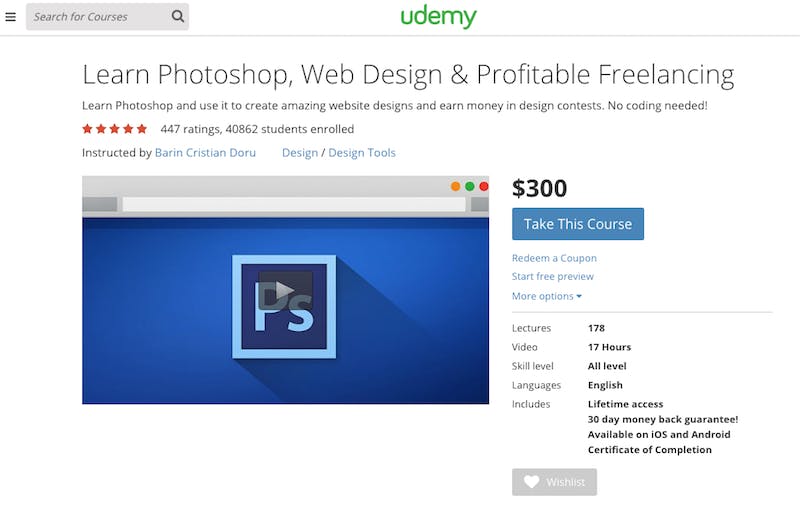Click the heart icon on Wishlist
The height and width of the screenshot is (511, 800).
pyautogui.click(x=532, y=482)
